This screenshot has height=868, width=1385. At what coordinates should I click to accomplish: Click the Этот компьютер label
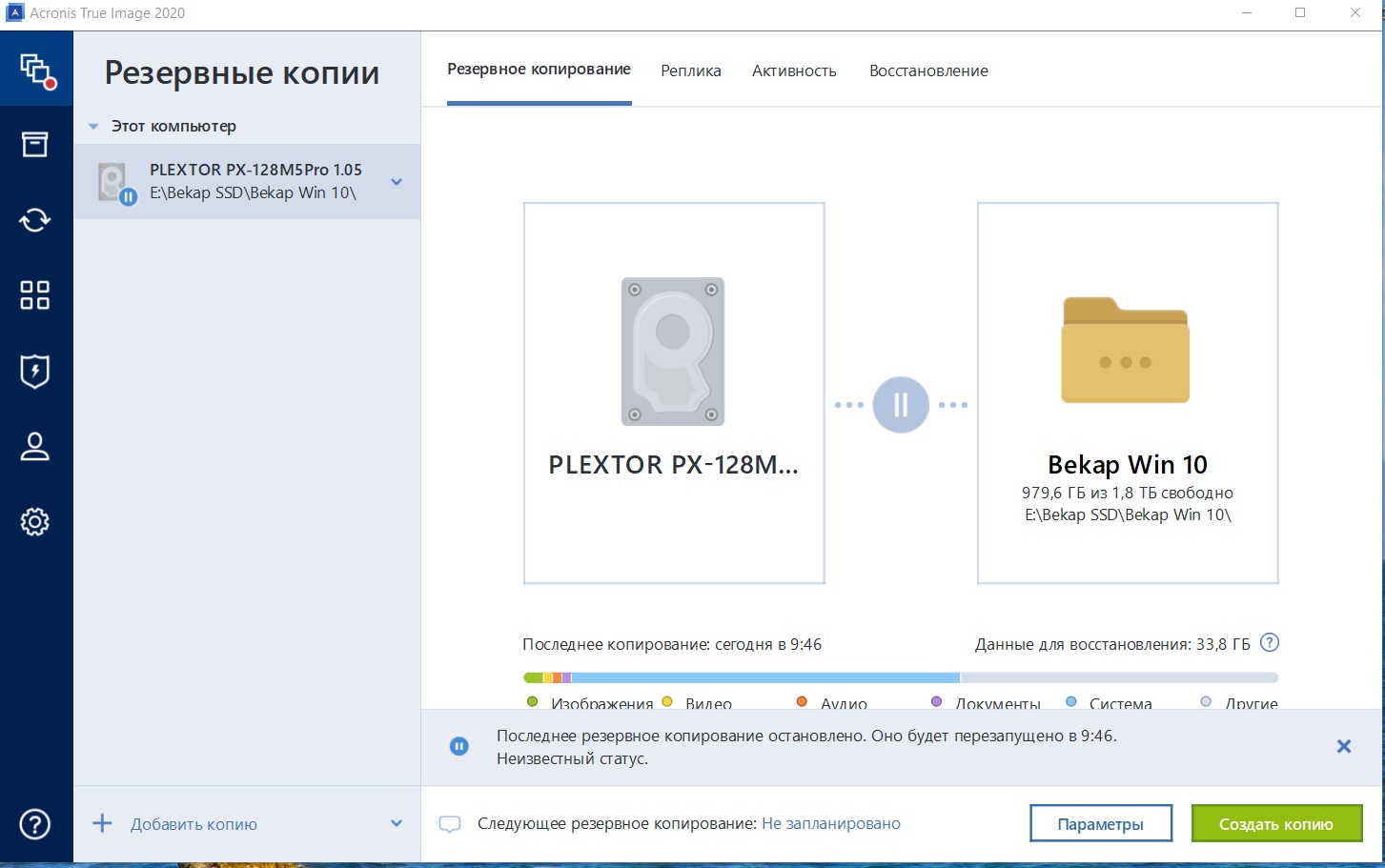[x=173, y=126]
